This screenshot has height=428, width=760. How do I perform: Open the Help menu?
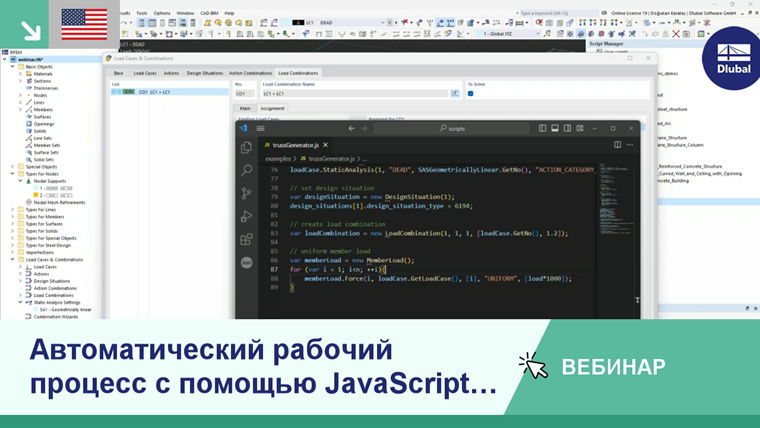[229, 13]
